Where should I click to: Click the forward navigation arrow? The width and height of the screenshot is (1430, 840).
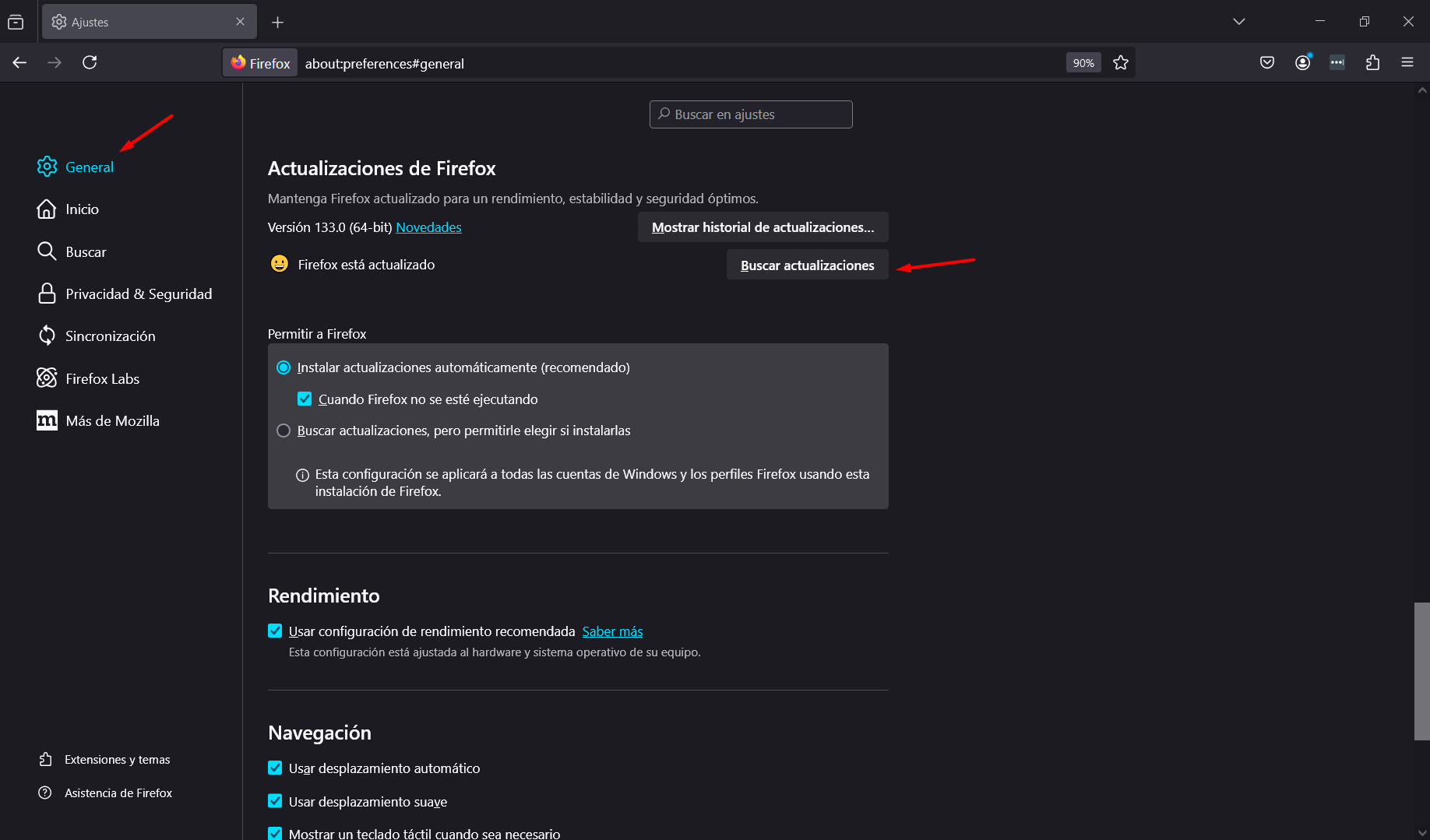pos(55,62)
